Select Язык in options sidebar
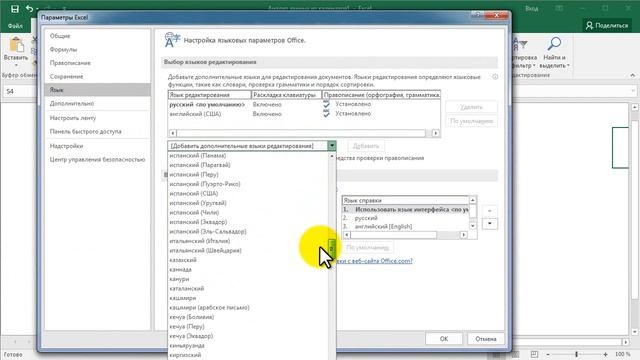 pyautogui.click(x=97, y=90)
